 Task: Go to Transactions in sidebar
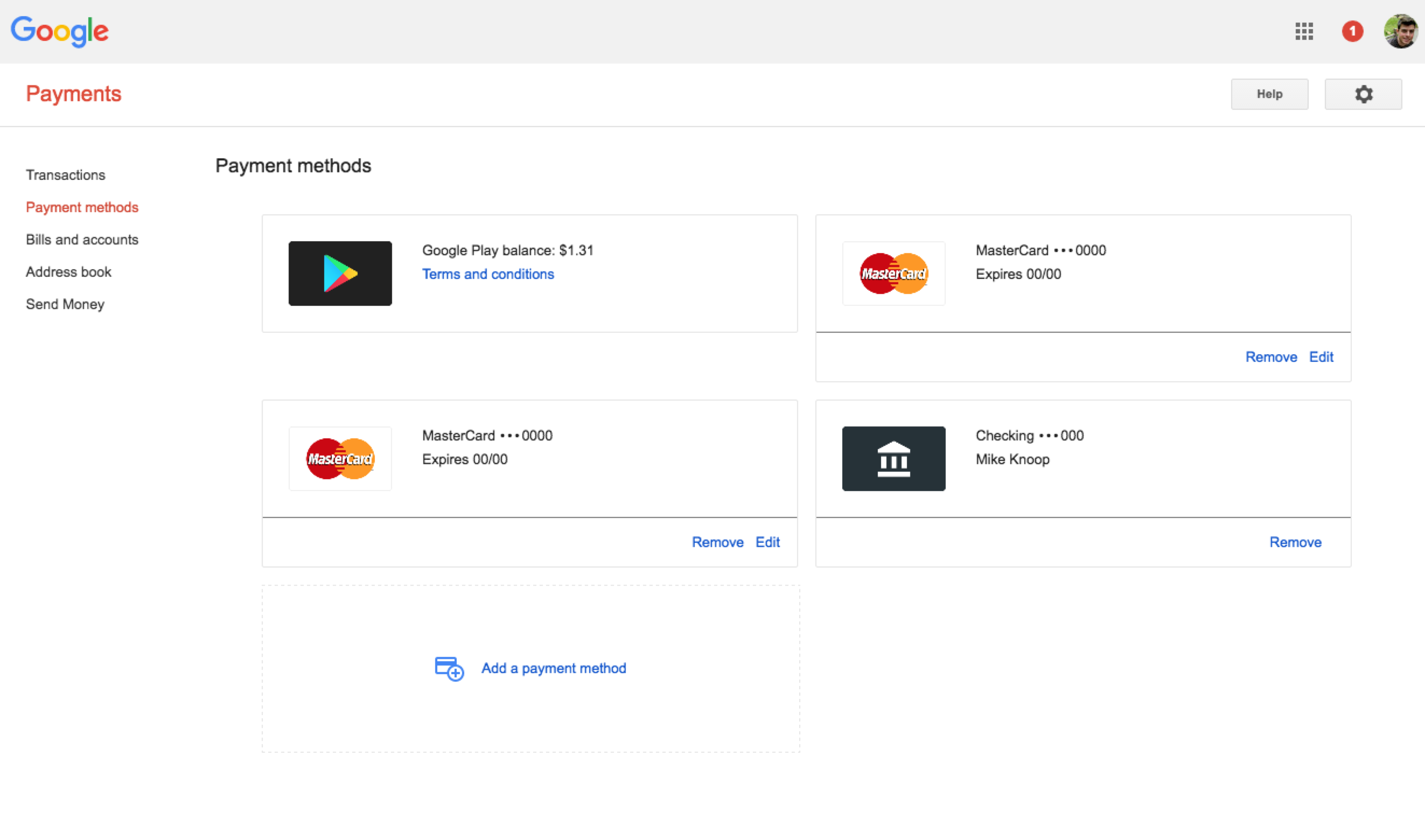point(66,175)
